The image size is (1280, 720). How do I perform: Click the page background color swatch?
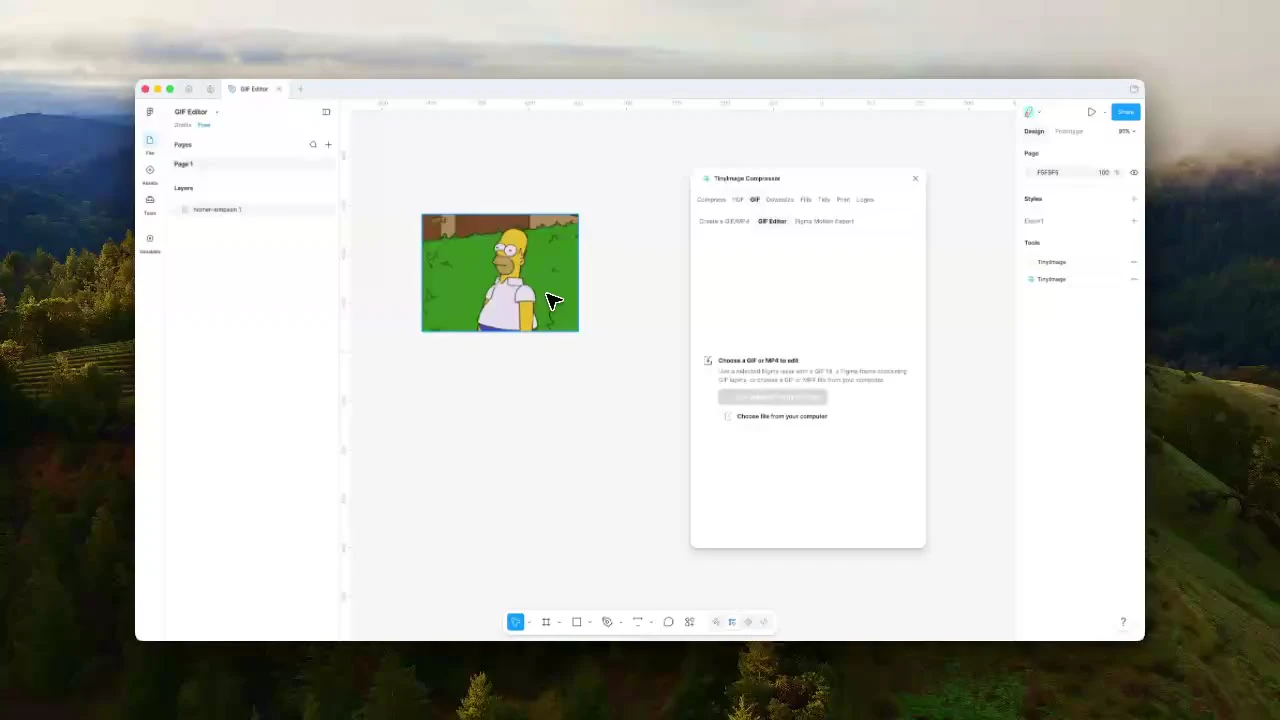[1031, 173]
